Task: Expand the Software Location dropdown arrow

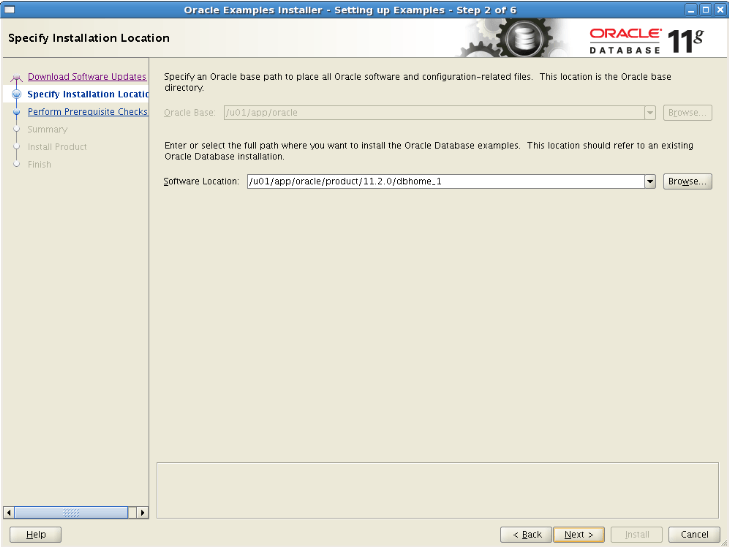Action: tap(650, 181)
